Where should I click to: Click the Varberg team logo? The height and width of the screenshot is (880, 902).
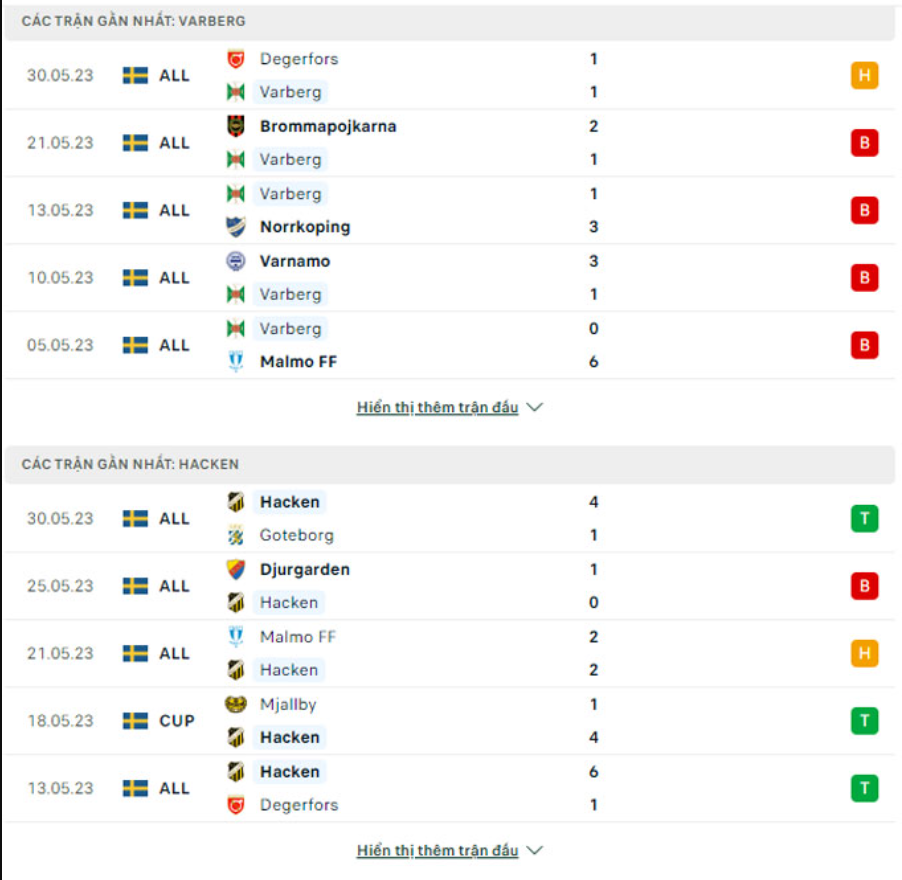tap(234, 91)
